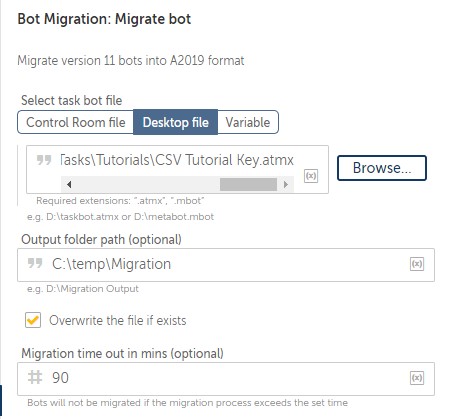This screenshot has width=450, height=419.
Task: Click the quotation mark icon in Output folder field
Action: 35,263
